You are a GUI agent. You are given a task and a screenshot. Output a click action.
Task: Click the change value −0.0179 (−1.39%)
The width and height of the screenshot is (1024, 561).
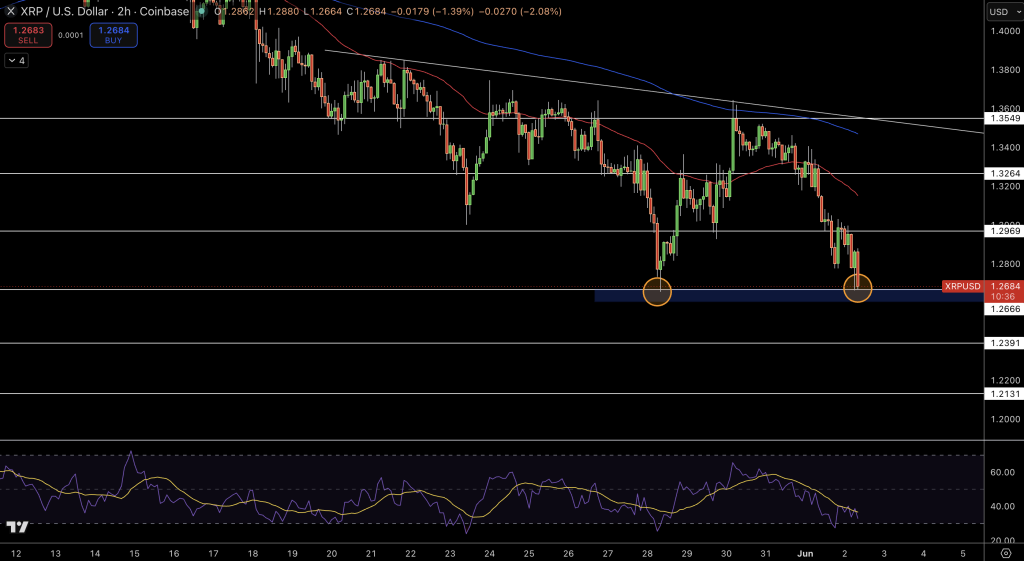point(432,11)
